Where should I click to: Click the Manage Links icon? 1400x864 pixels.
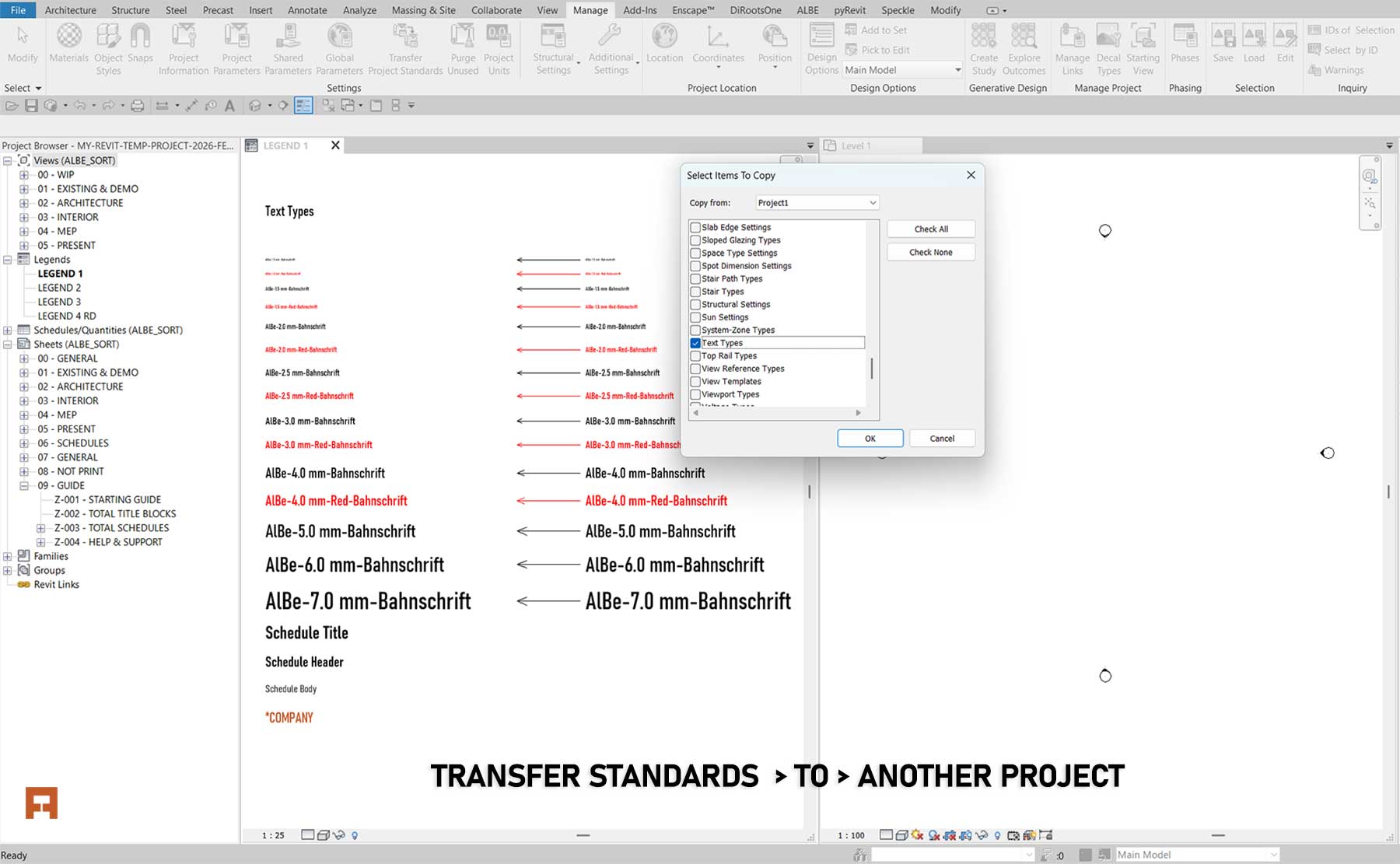click(x=1072, y=47)
